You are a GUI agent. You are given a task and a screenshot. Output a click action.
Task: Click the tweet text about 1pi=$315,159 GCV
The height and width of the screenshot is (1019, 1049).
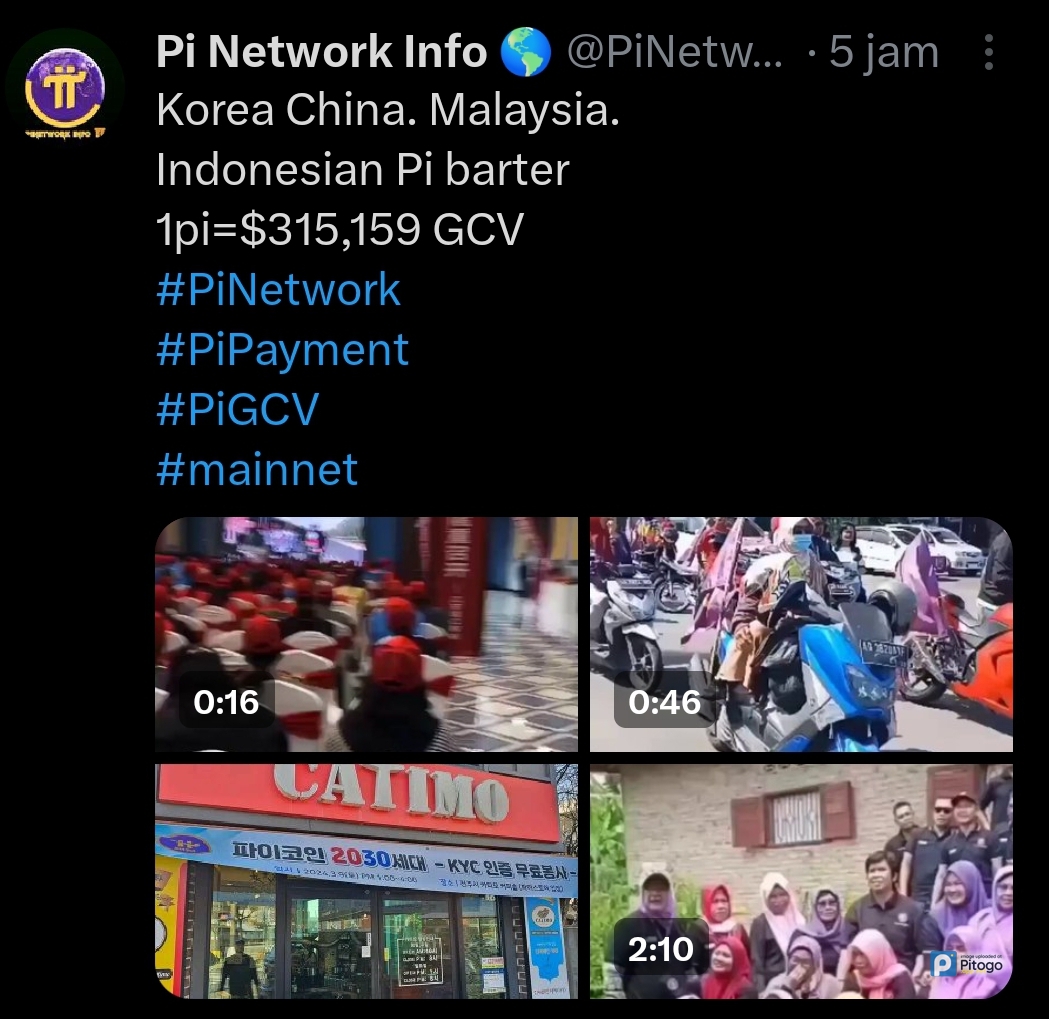339,230
